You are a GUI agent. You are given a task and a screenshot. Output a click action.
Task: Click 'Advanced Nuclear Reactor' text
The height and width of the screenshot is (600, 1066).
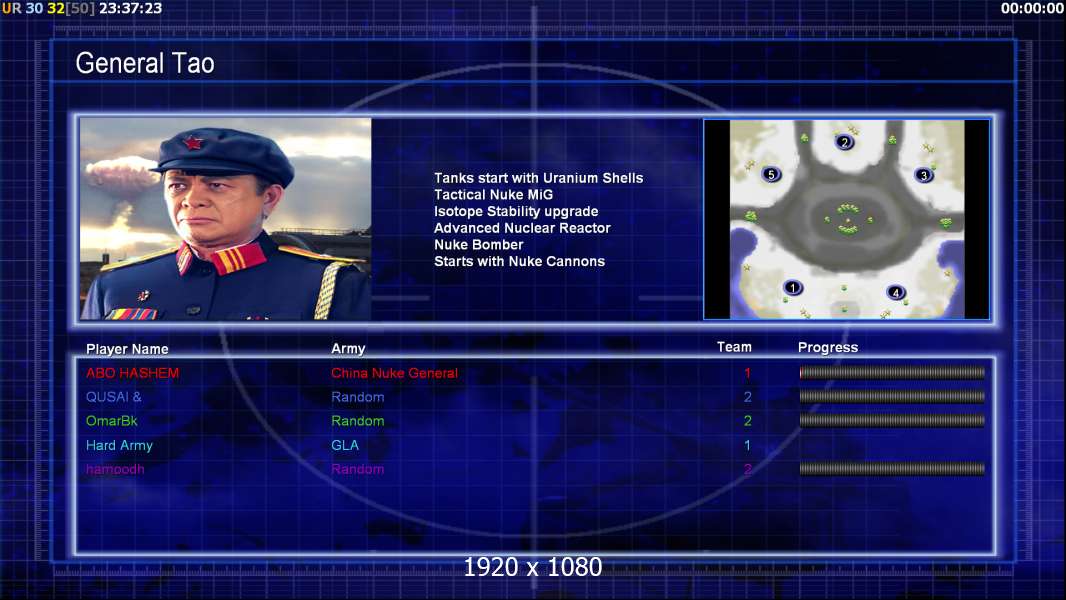coord(522,228)
